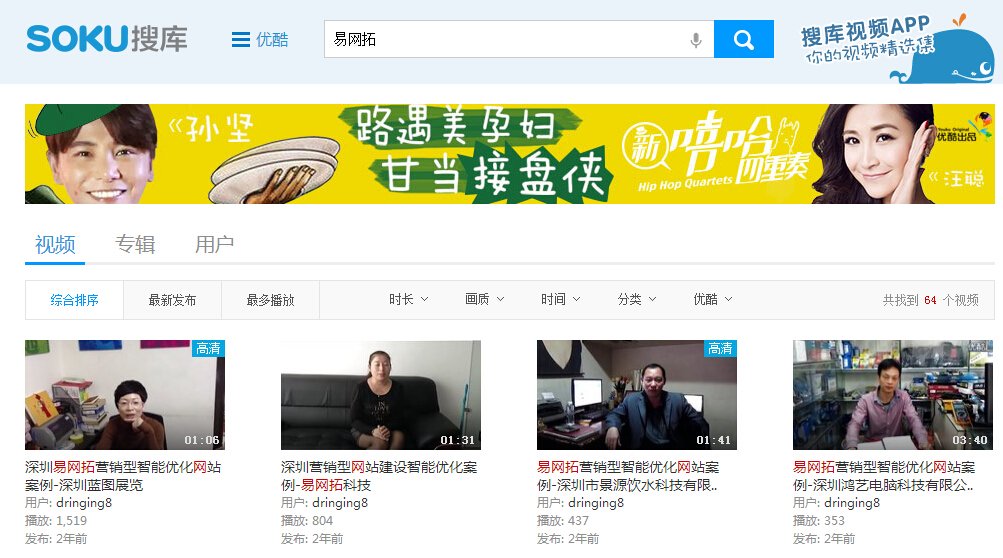Expand the 画质 filter dropdown
Screen dimensions: 1003x558
(484, 299)
